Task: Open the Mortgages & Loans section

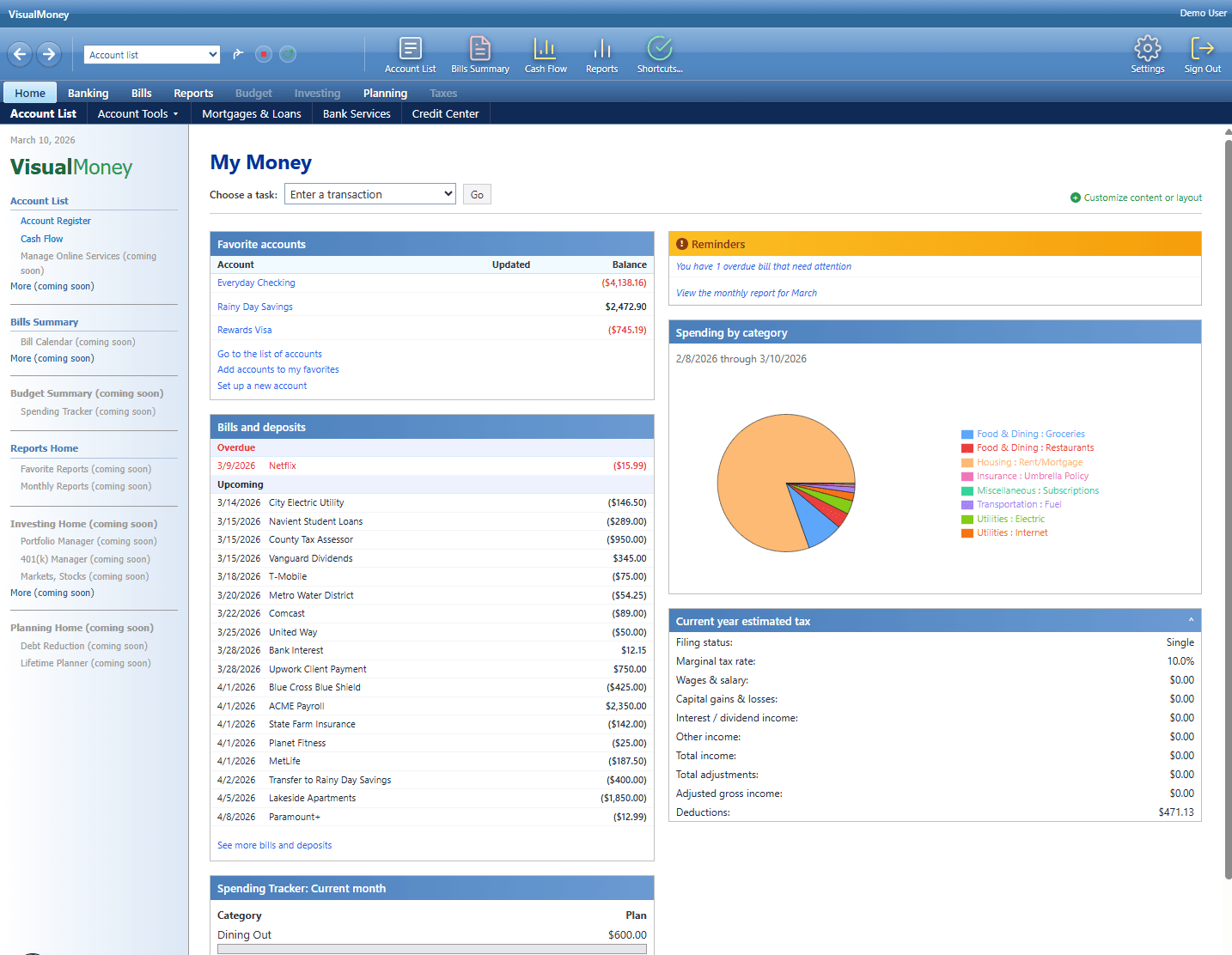Action: tap(251, 113)
